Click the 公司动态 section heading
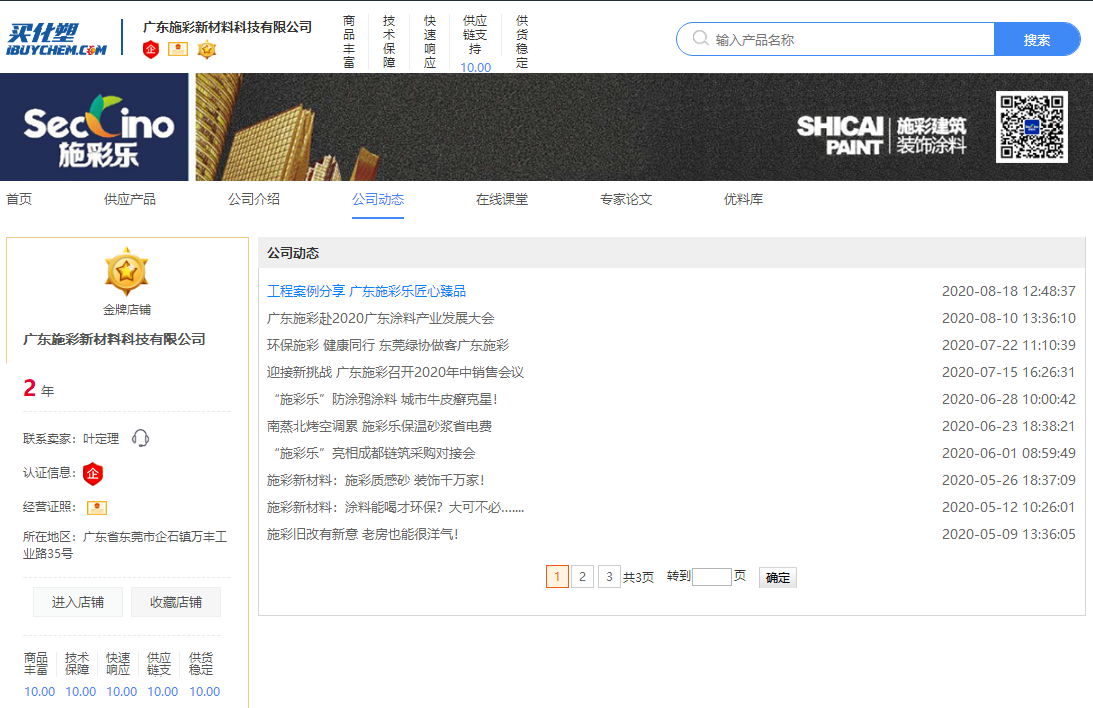The height and width of the screenshot is (708, 1093). pyautogui.click(x=293, y=253)
